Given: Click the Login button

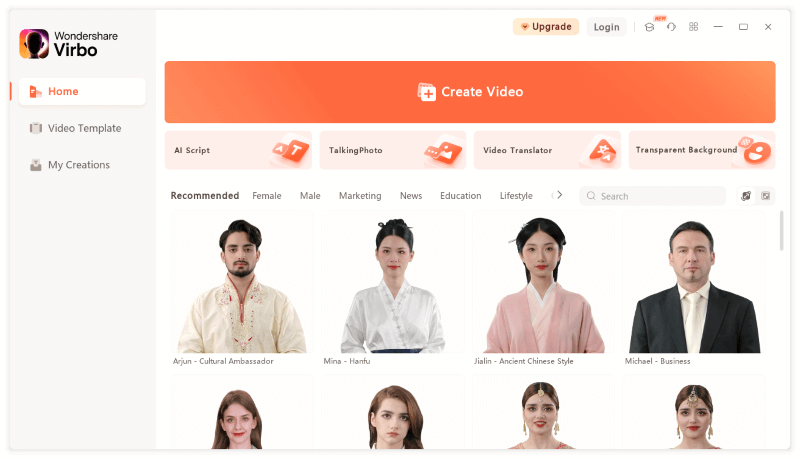Looking at the screenshot, I should coord(606,27).
